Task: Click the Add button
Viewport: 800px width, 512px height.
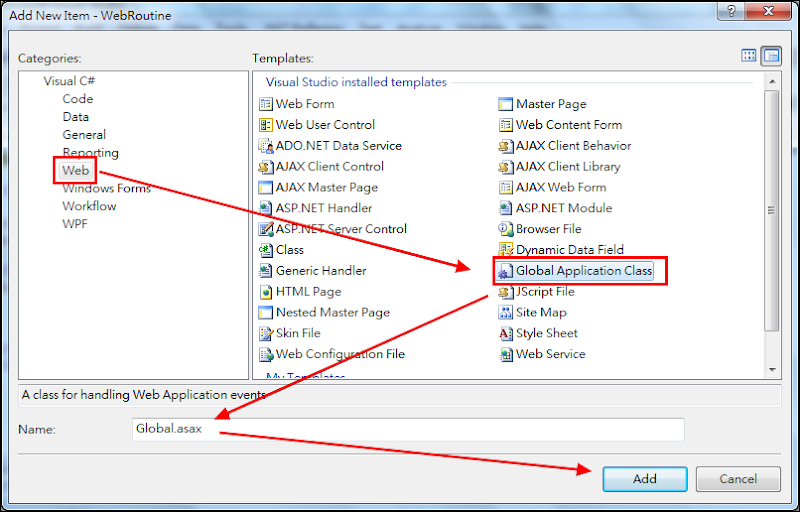Action: (645, 479)
